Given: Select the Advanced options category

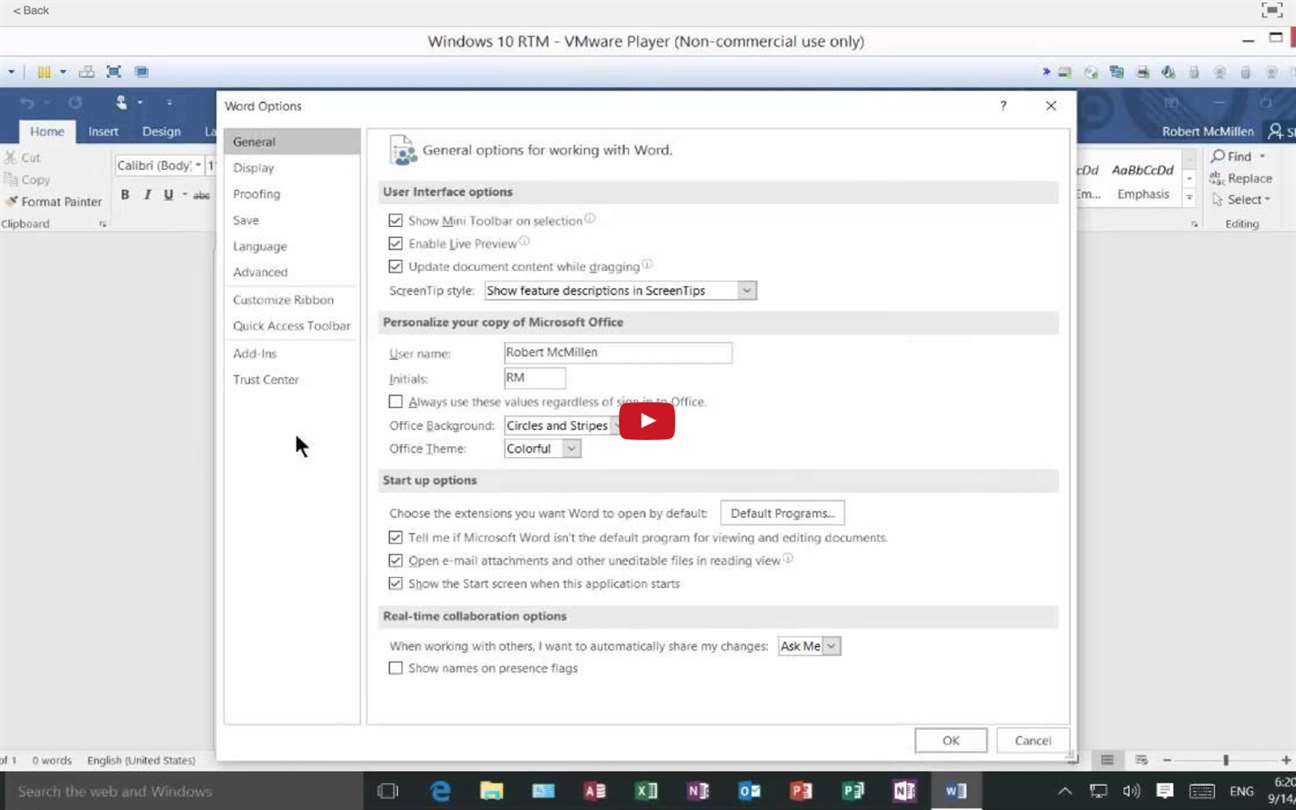Looking at the screenshot, I should (292, 272).
